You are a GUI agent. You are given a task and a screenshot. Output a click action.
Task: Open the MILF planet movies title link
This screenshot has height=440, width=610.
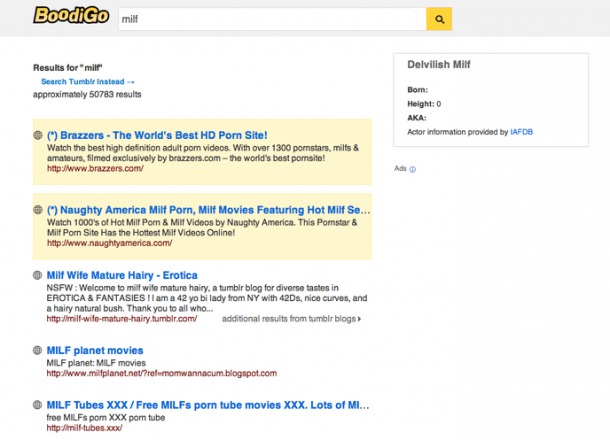pyautogui.click(x=95, y=350)
